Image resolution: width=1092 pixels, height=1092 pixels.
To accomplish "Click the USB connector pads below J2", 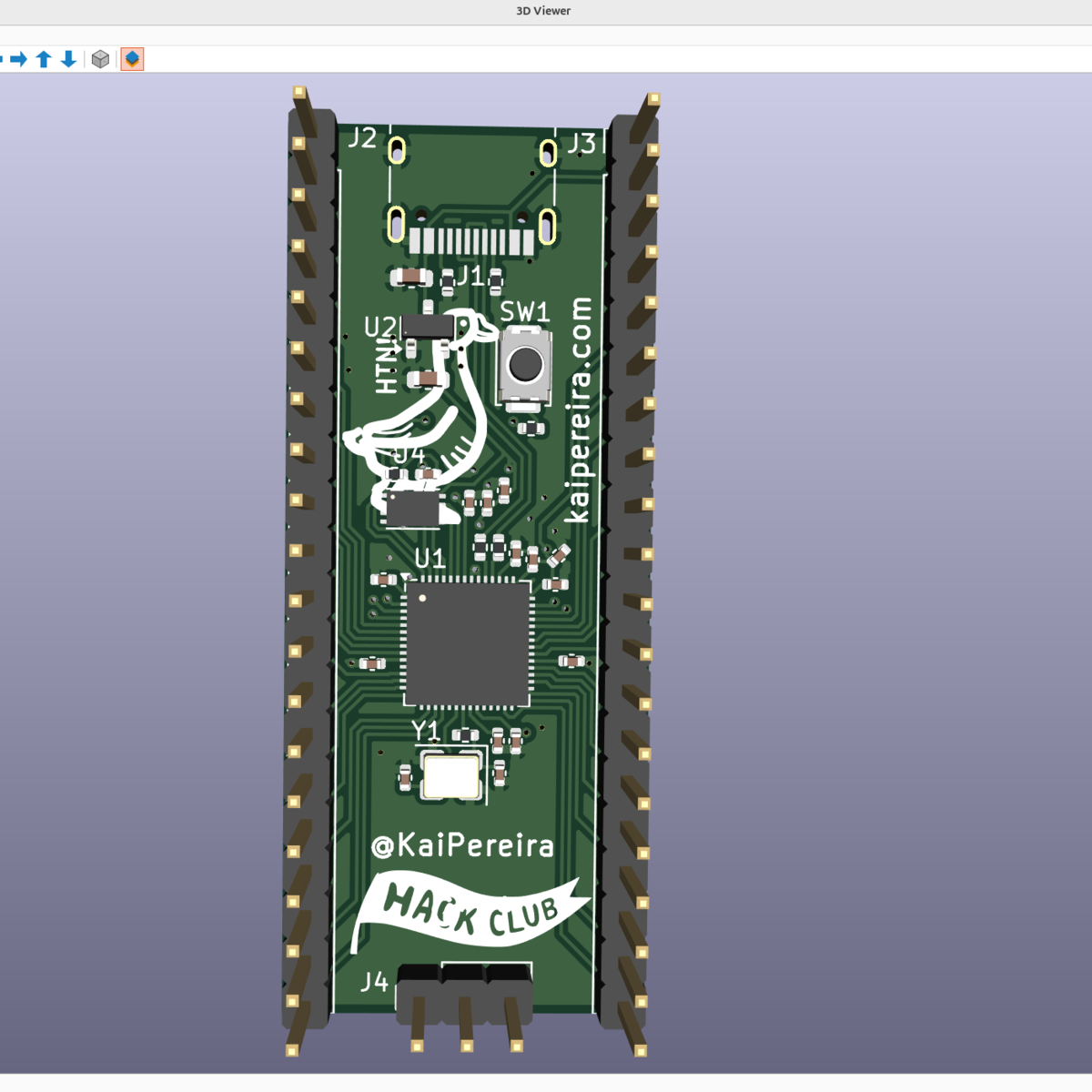I will 470,241.
